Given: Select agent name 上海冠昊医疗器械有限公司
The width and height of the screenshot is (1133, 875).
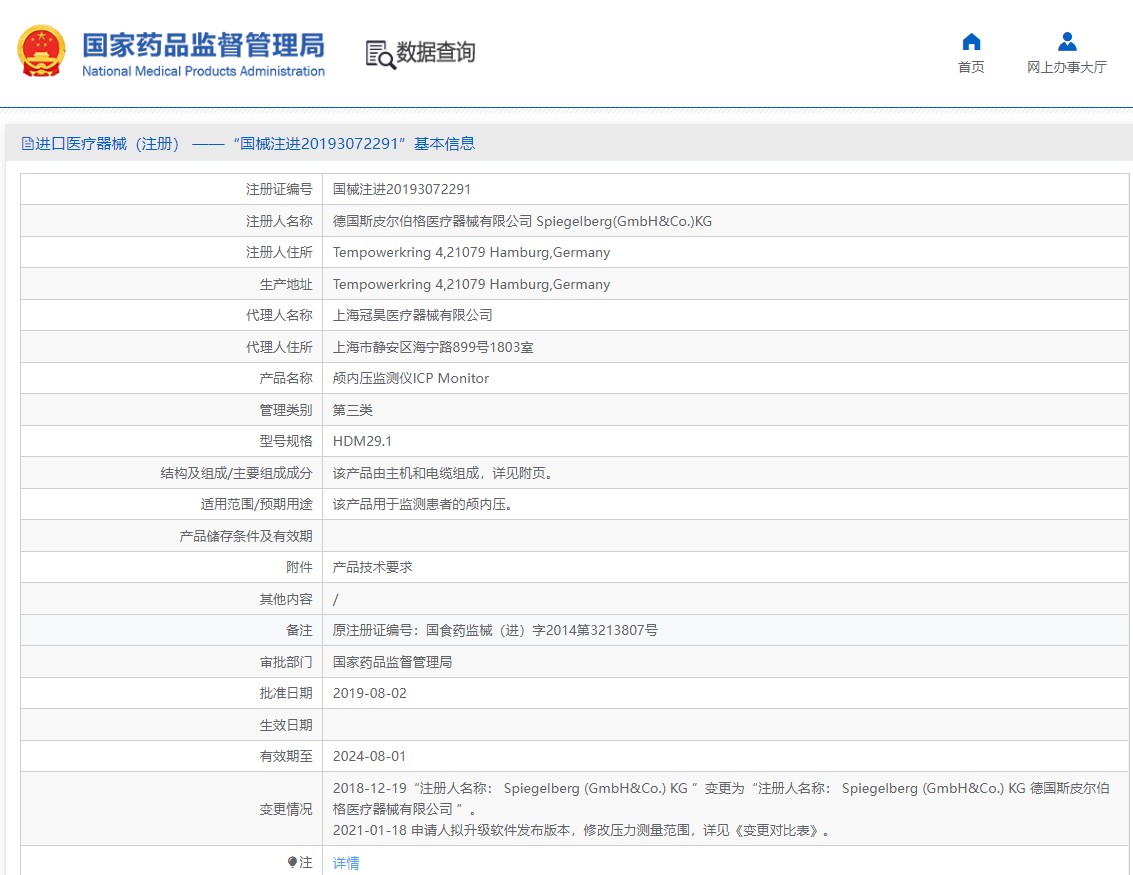Looking at the screenshot, I should pyautogui.click(x=413, y=315).
